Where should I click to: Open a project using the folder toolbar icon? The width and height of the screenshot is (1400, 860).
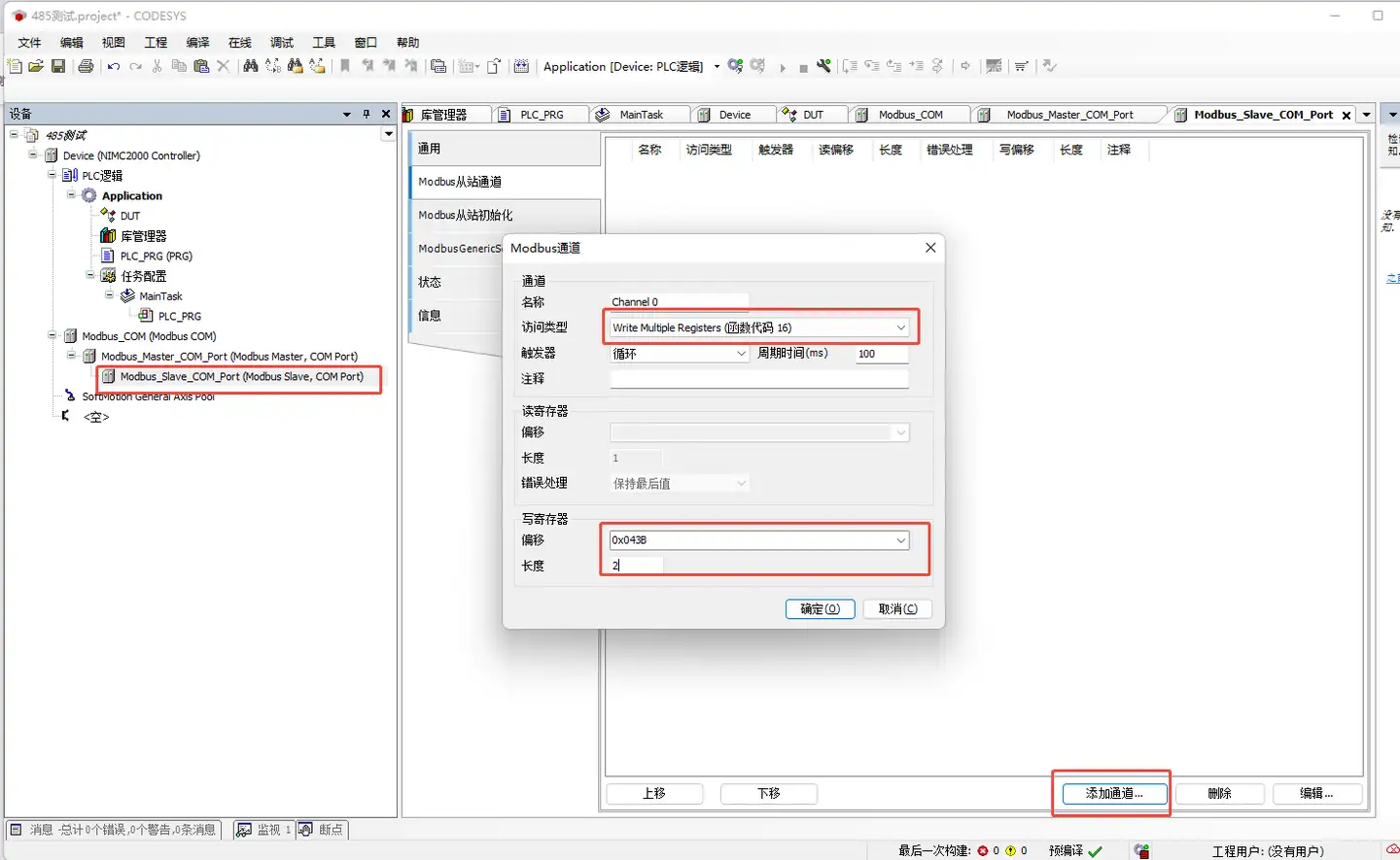(36, 66)
